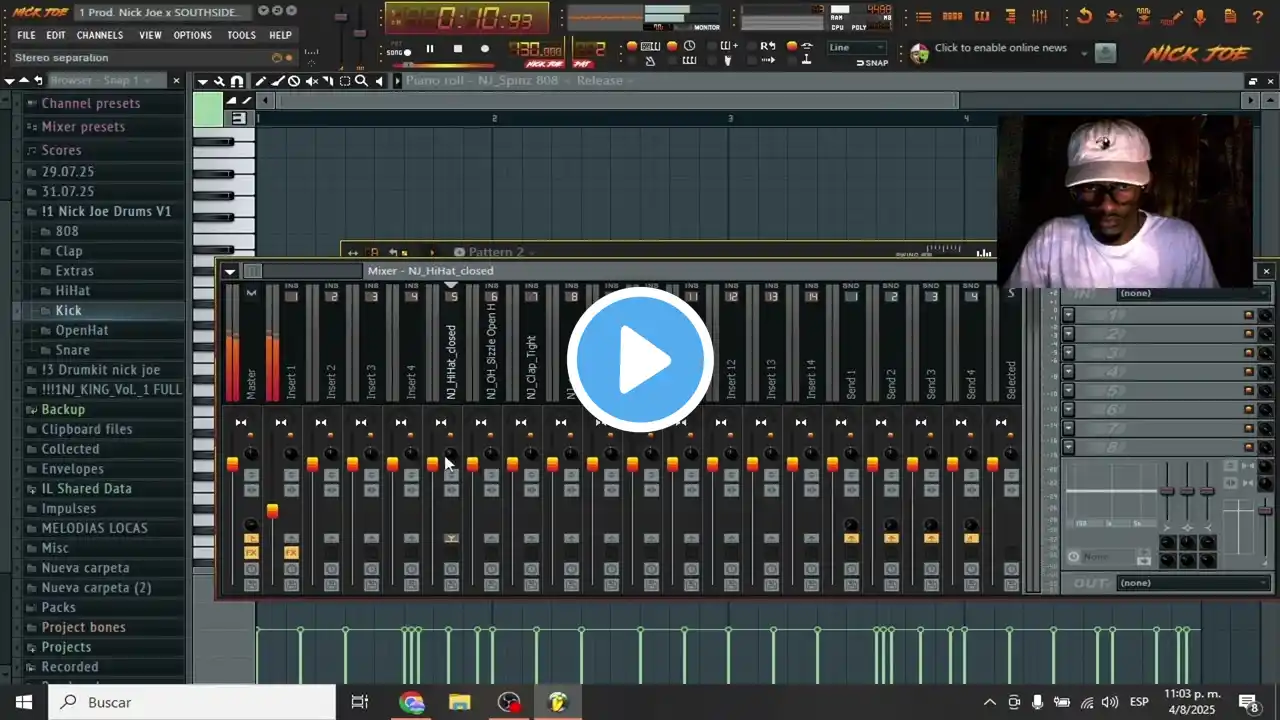The width and height of the screenshot is (1280, 720).
Task: Toggle mute LED on Master mixer track
Action: coord(250,436)
